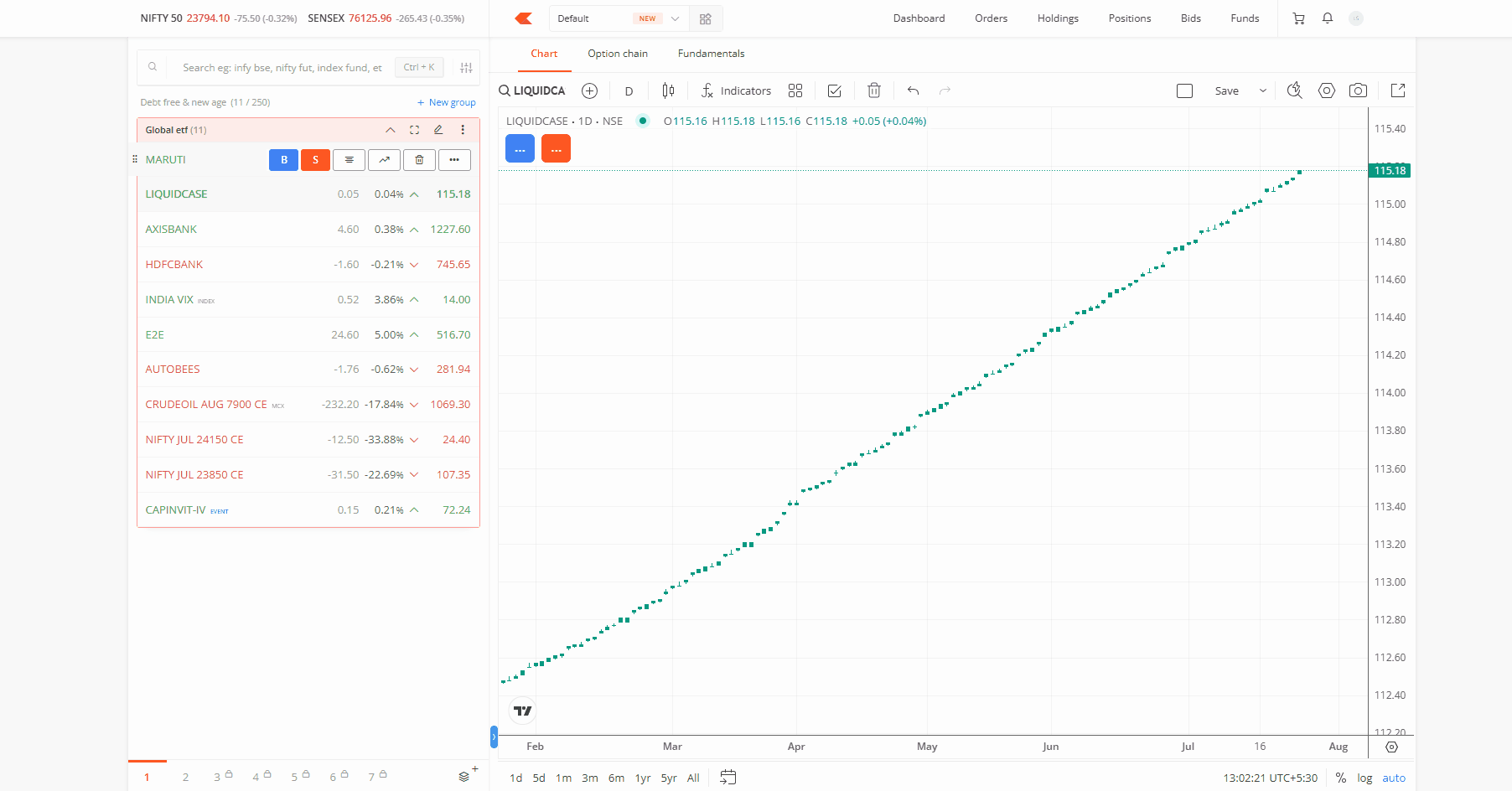Click the orange S sell button for MARUTI
Image resolution: width=1512 pixels, height=791 pixels.
[315, 160]
